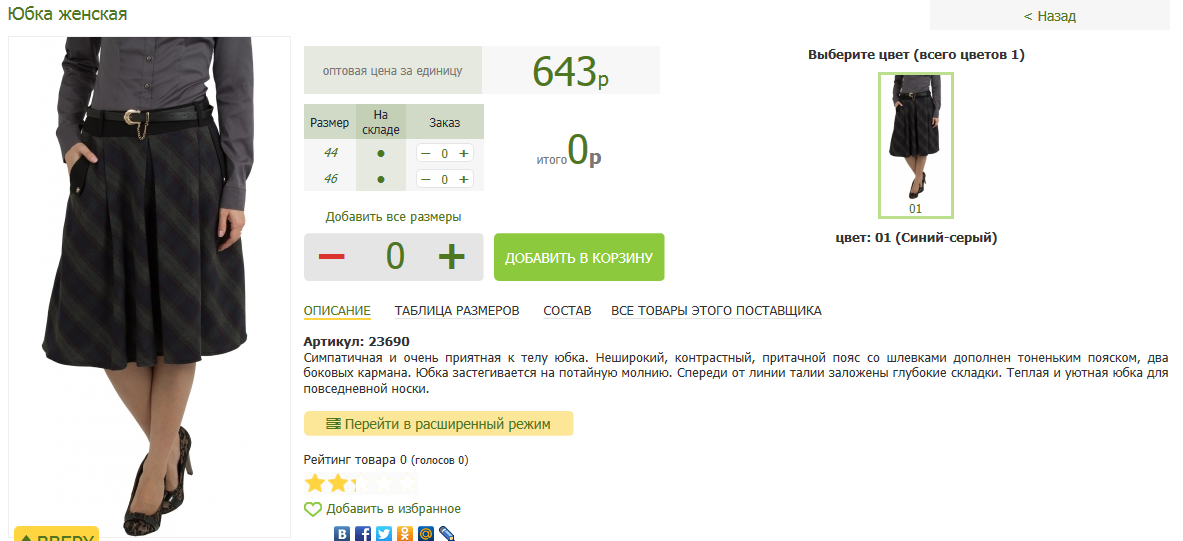Share via Odnoklassniki icon
1183x541 pixels.
(405, 534)
